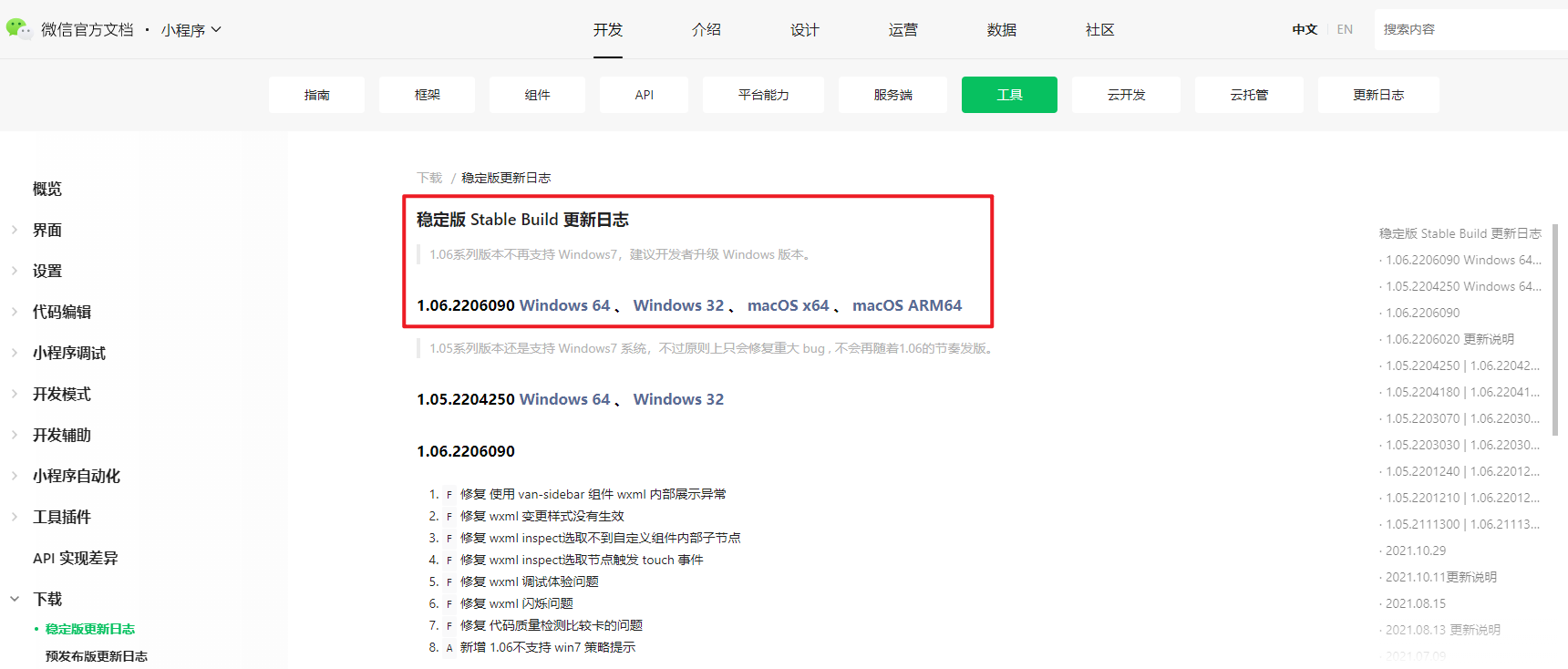Screen dimensions: 1568x669
Task: Expand the 设置 sidebar section
Action: tap(47, 271)
